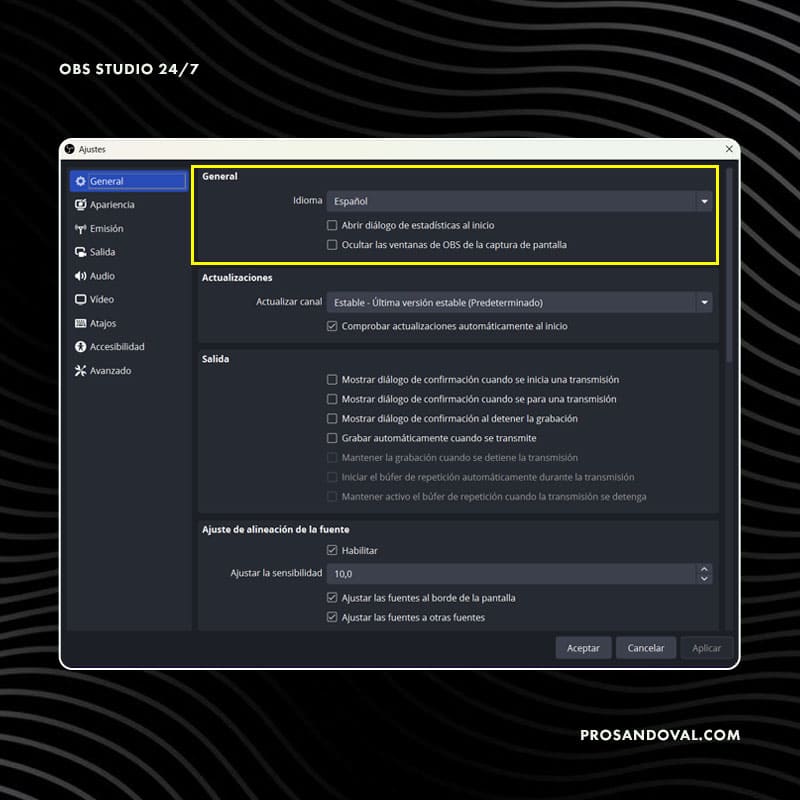Enable Abrir diálogo de estadísticas al inicio

[332, 225]
